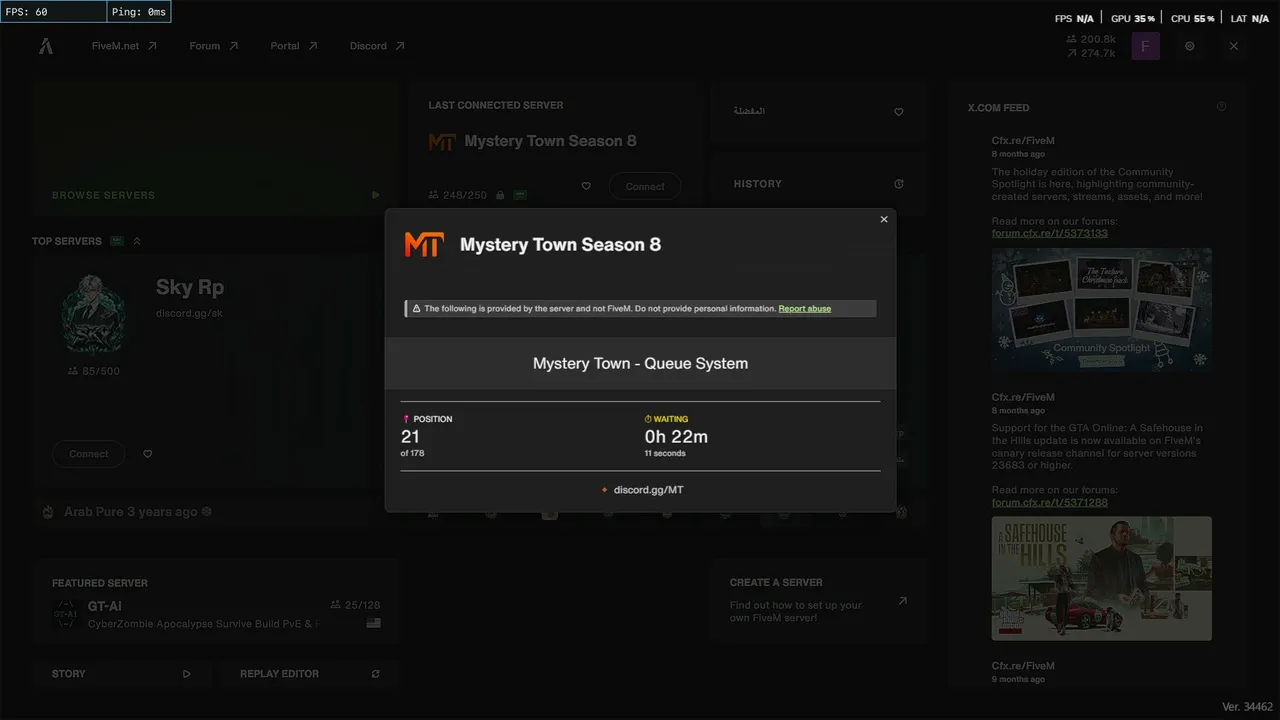Open the settings gear icon
The height and width of the screenshot is (720, 1280).
1190,46
